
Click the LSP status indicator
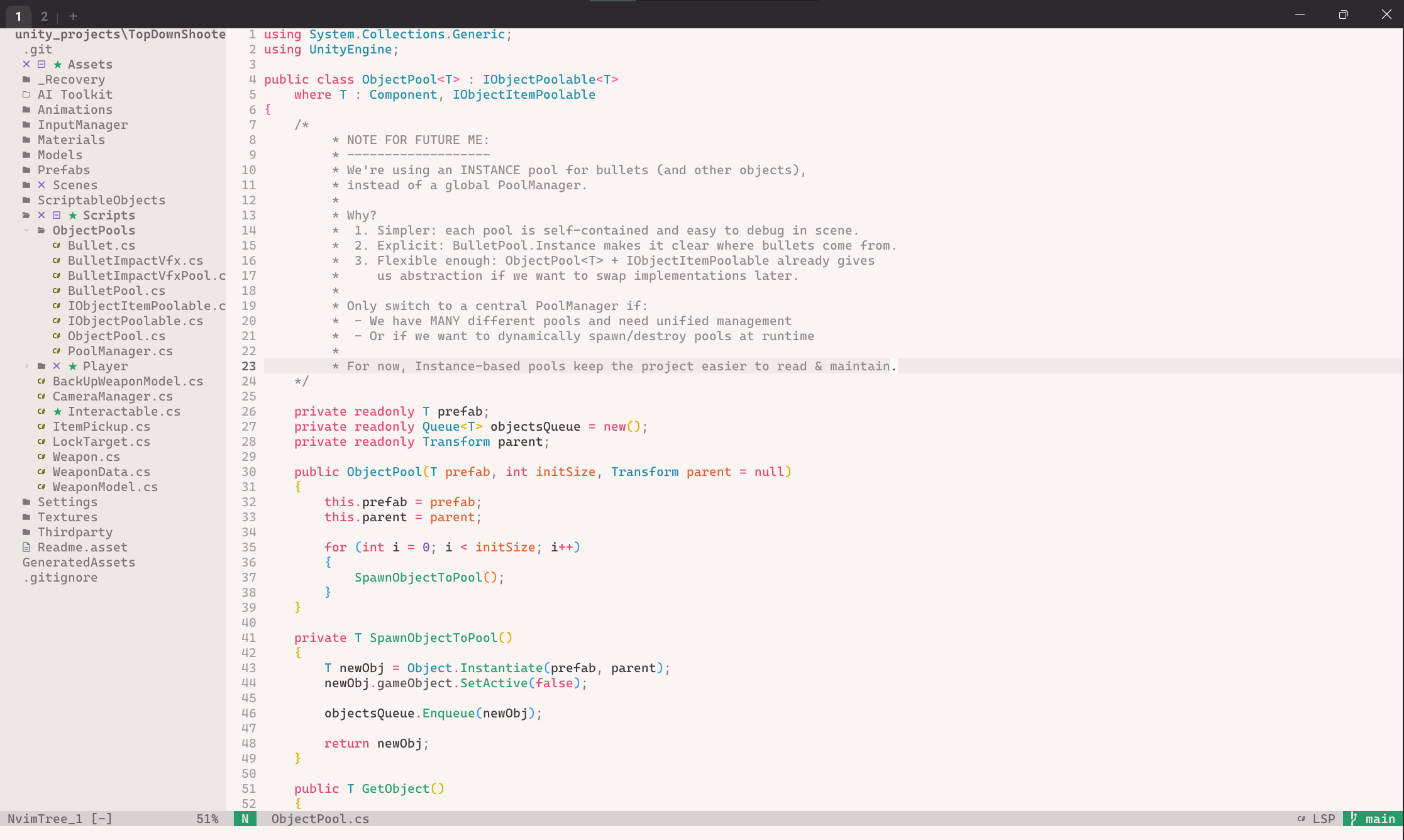1324,819
